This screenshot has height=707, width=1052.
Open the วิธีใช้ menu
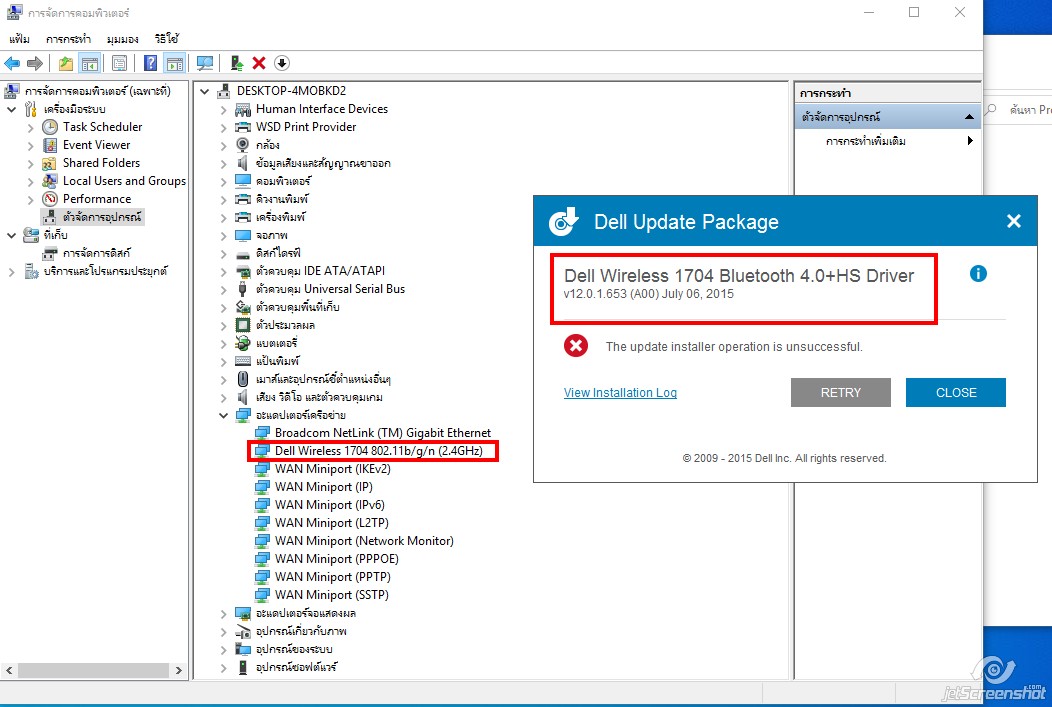point(166,39)
